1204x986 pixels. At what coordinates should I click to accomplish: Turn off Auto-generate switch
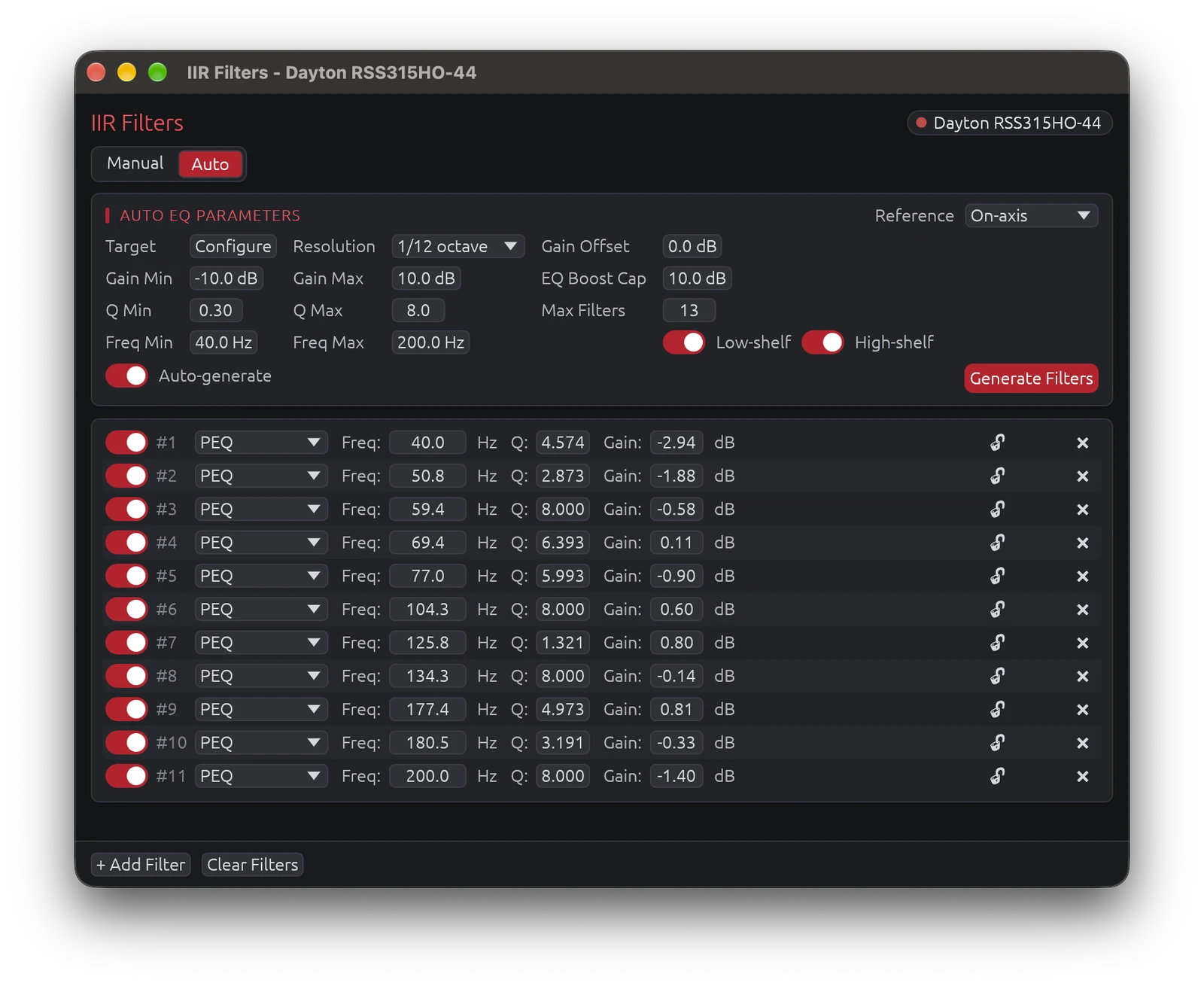[126, 376]
